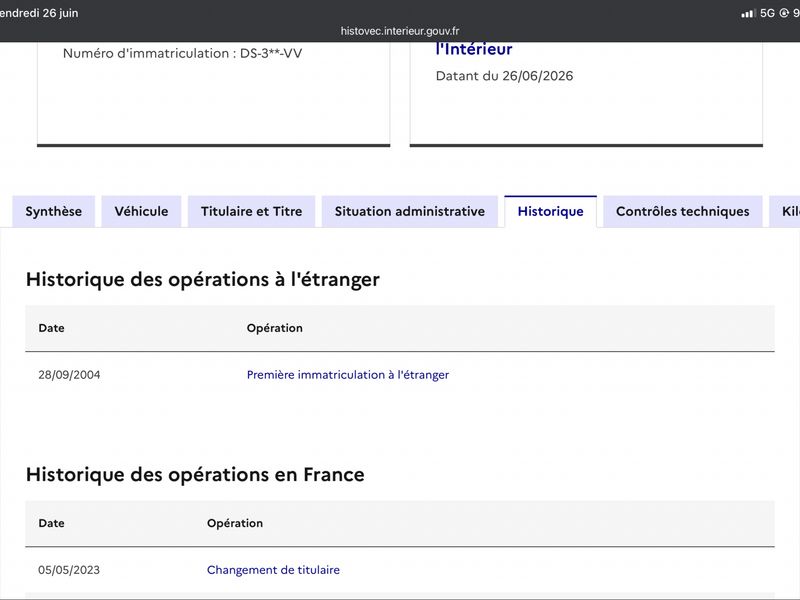
Task: Click Opération header in the étranger table
Action: (x=275, y=328)
